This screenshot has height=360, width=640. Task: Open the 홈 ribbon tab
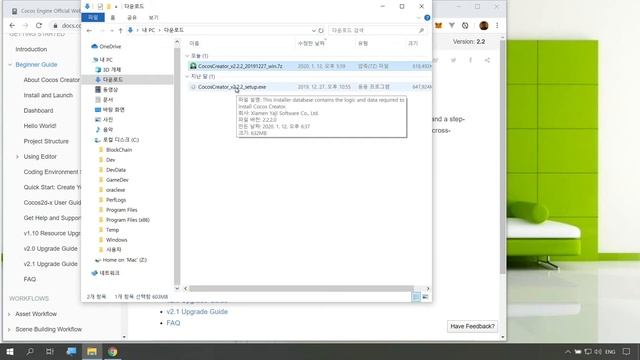point(113,18)
